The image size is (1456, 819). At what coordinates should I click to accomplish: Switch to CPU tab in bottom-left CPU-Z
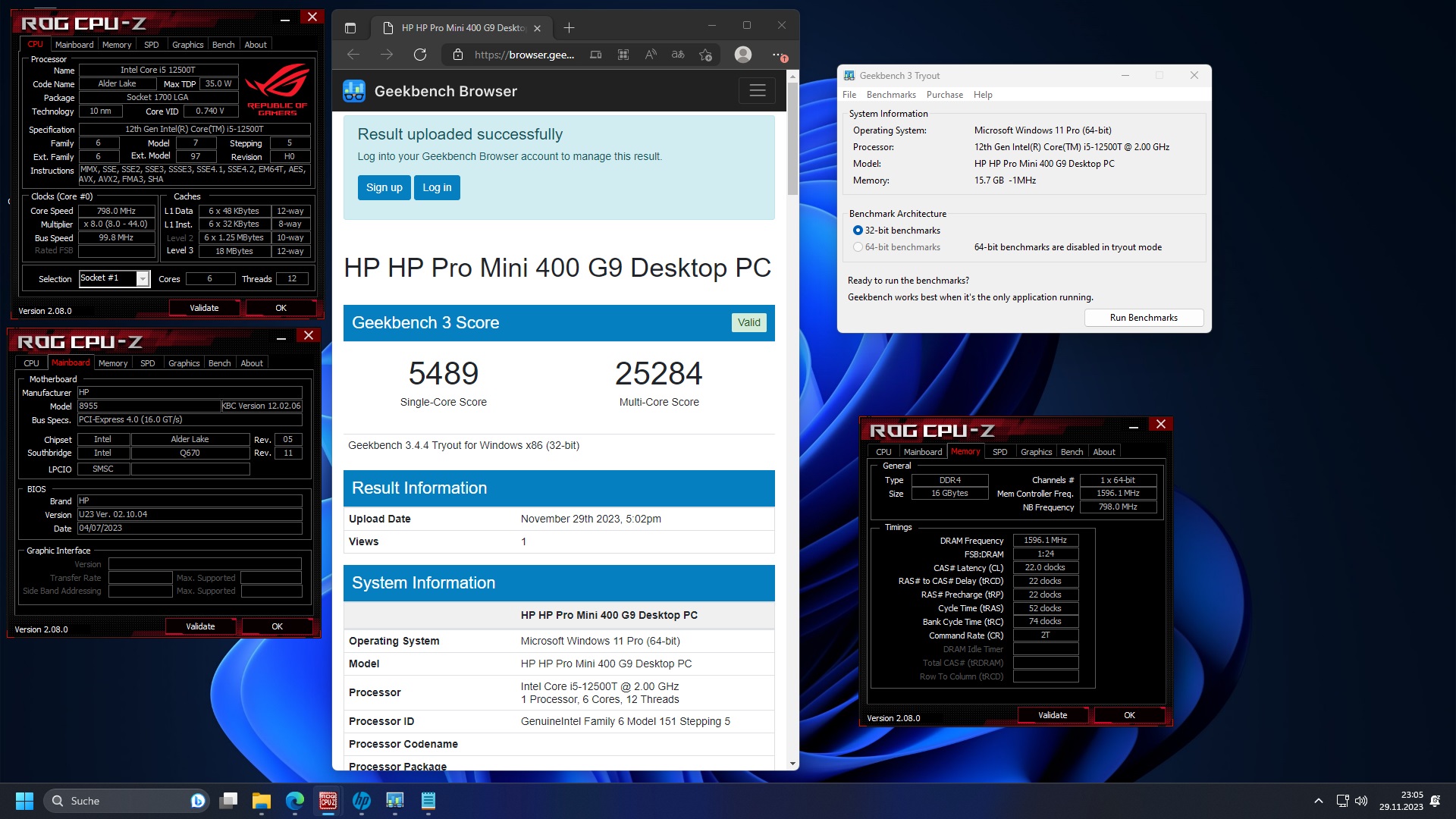click(x=31, y=363)
